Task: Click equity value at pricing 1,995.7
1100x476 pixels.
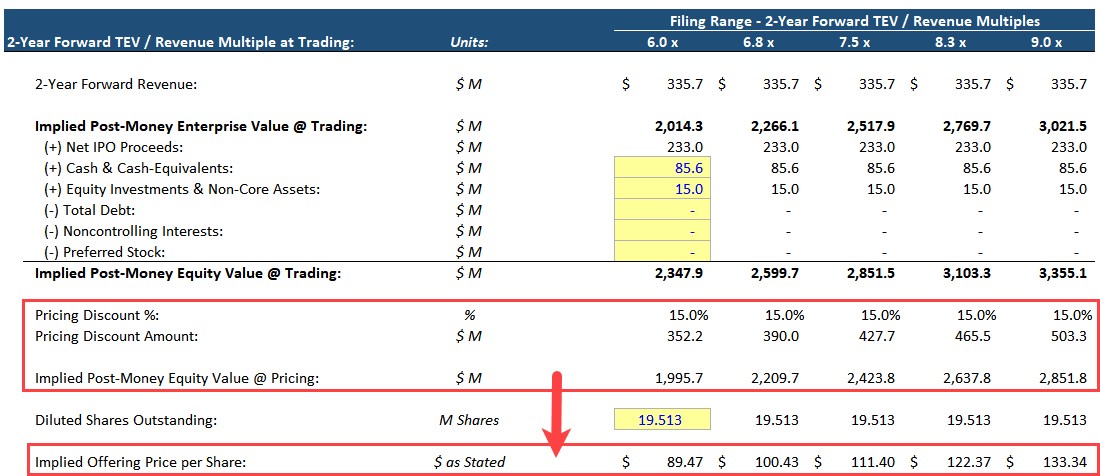Action: pyautogui.click(x=679, y=379)
